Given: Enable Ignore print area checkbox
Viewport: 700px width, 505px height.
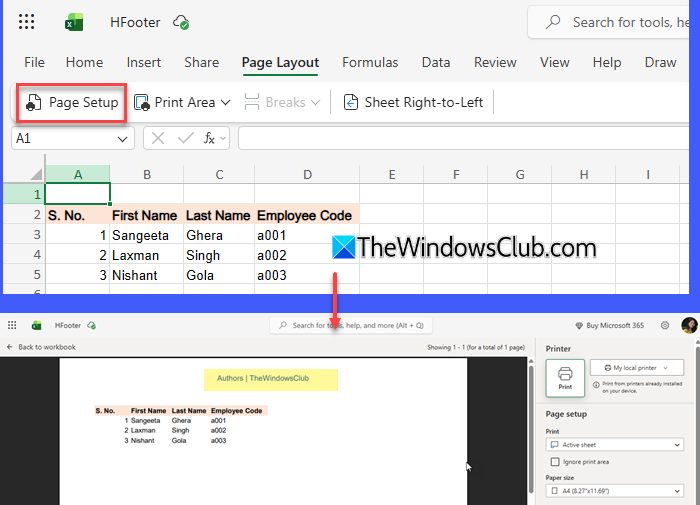Looking at the screenshot, I should 555,462.
